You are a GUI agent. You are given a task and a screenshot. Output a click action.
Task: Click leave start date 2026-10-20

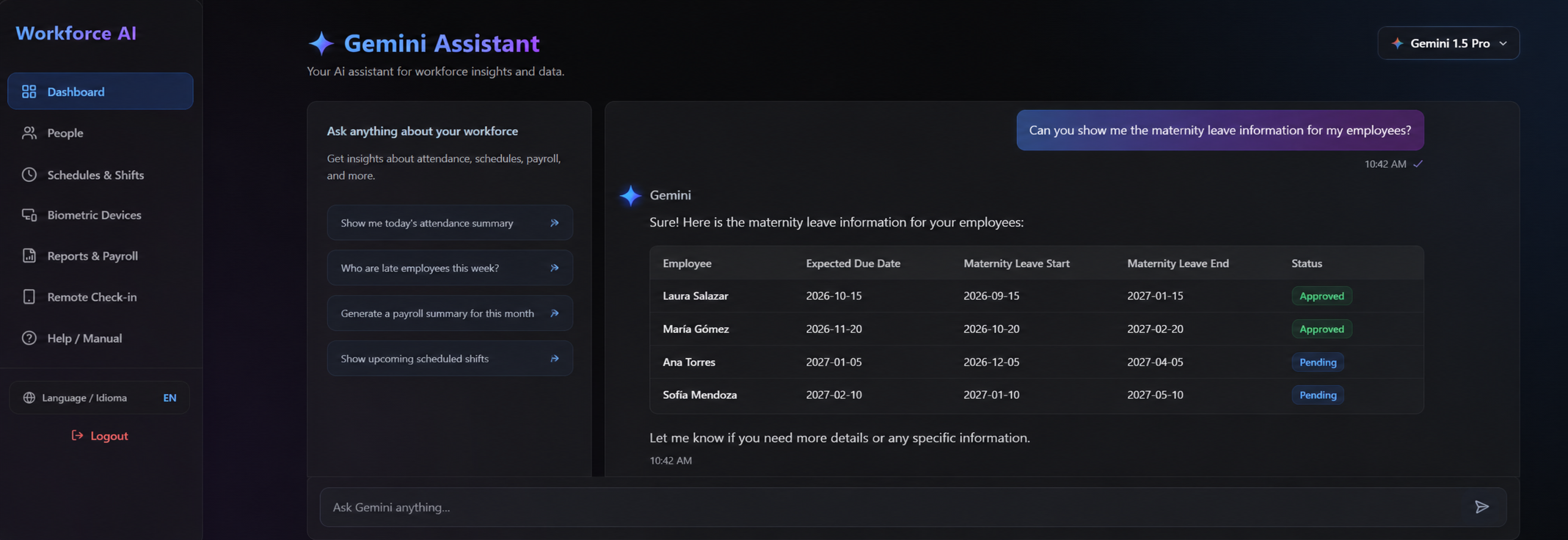tap(991, 329)
